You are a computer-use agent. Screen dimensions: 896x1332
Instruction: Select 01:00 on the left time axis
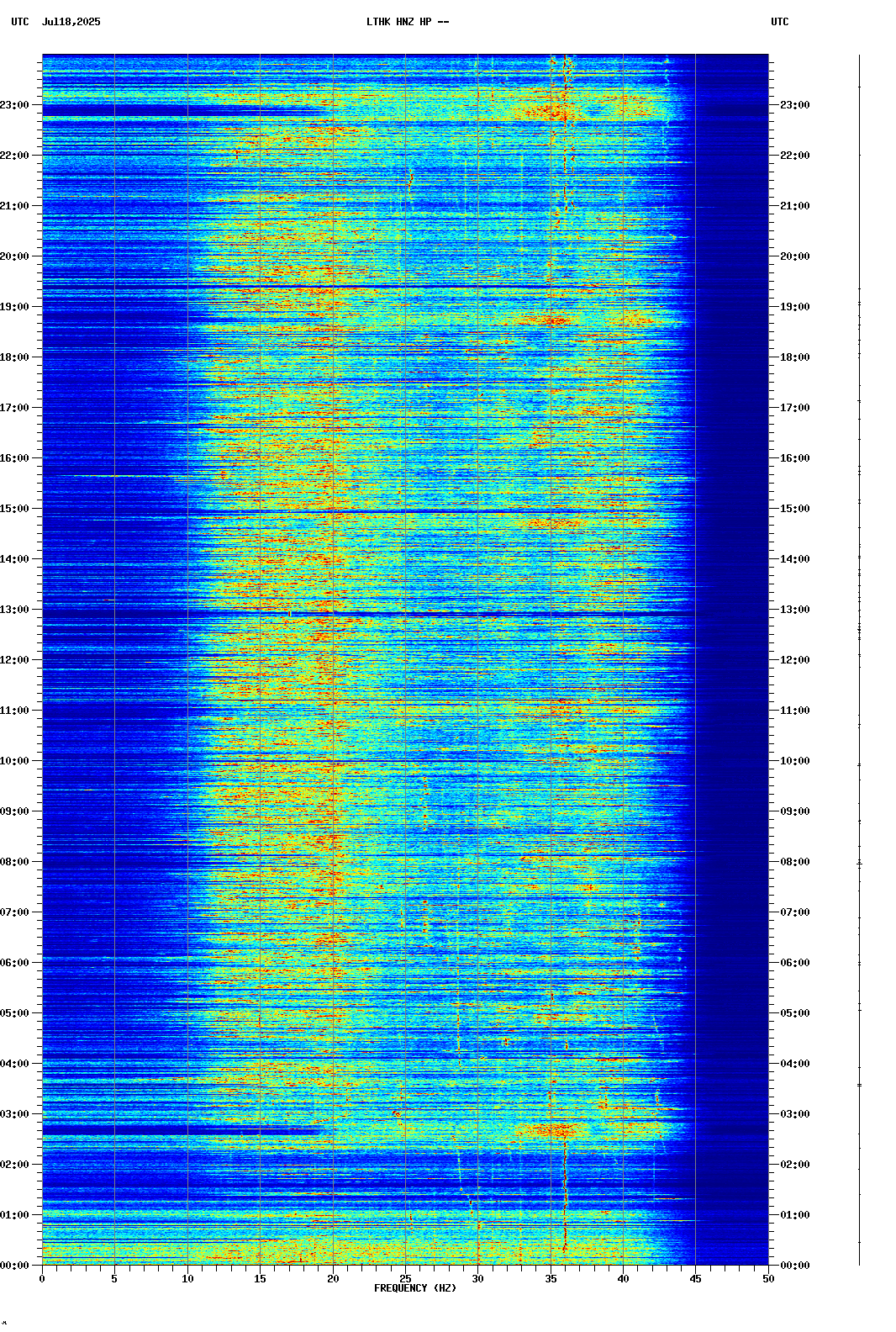click(x=14, y=1215)
